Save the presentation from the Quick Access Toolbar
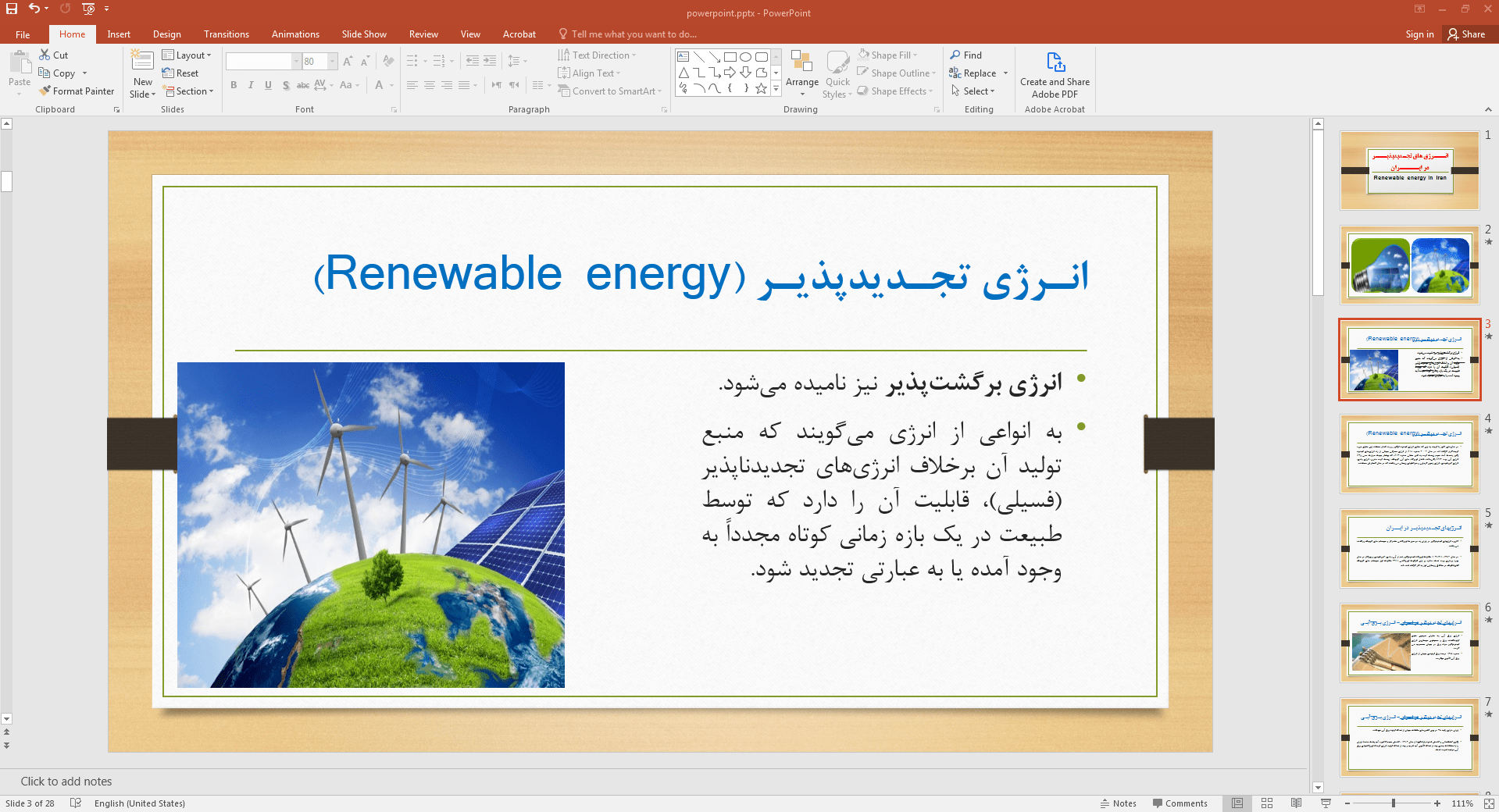Screen dimensions: 1499x812 click(12, 9)
